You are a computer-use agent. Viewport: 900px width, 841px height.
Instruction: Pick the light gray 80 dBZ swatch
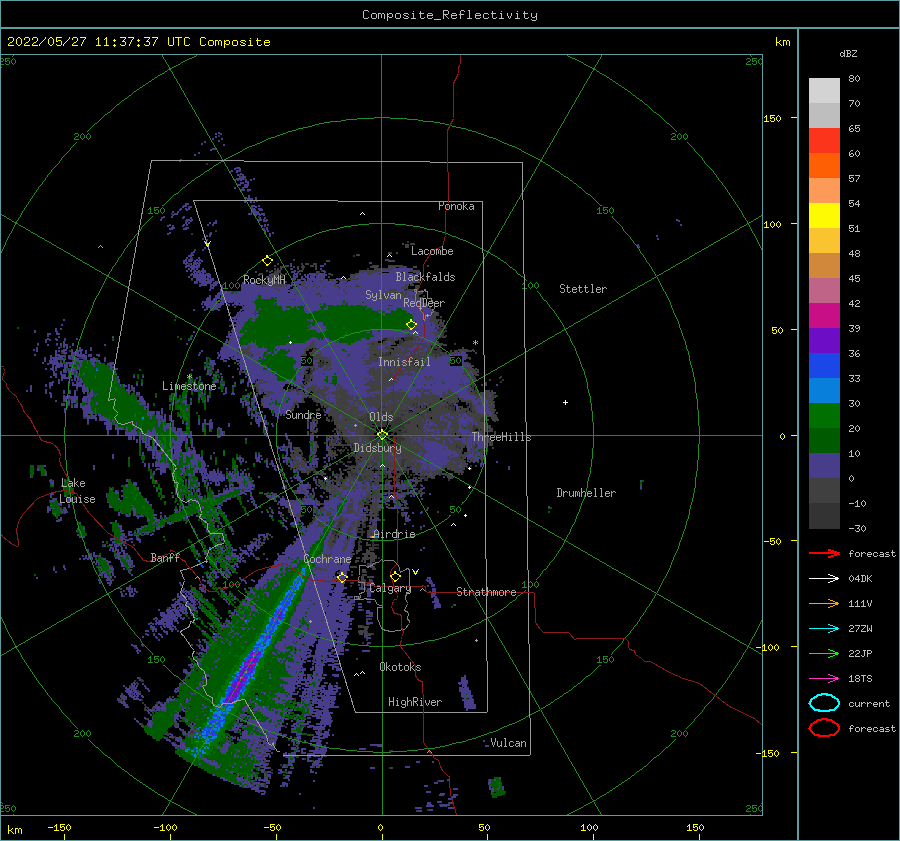824,91
